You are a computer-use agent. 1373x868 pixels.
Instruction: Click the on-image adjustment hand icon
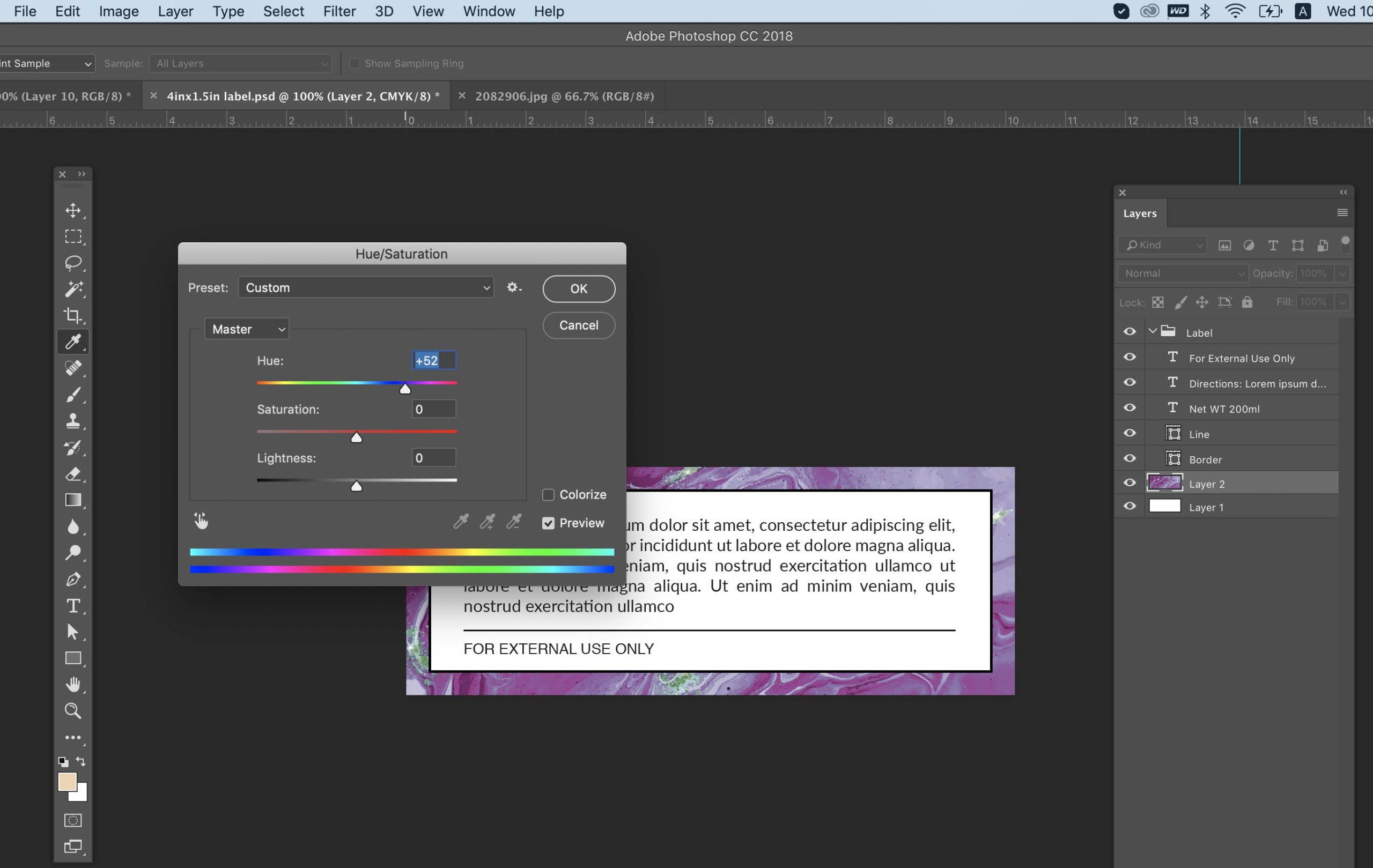pos(201,521)
